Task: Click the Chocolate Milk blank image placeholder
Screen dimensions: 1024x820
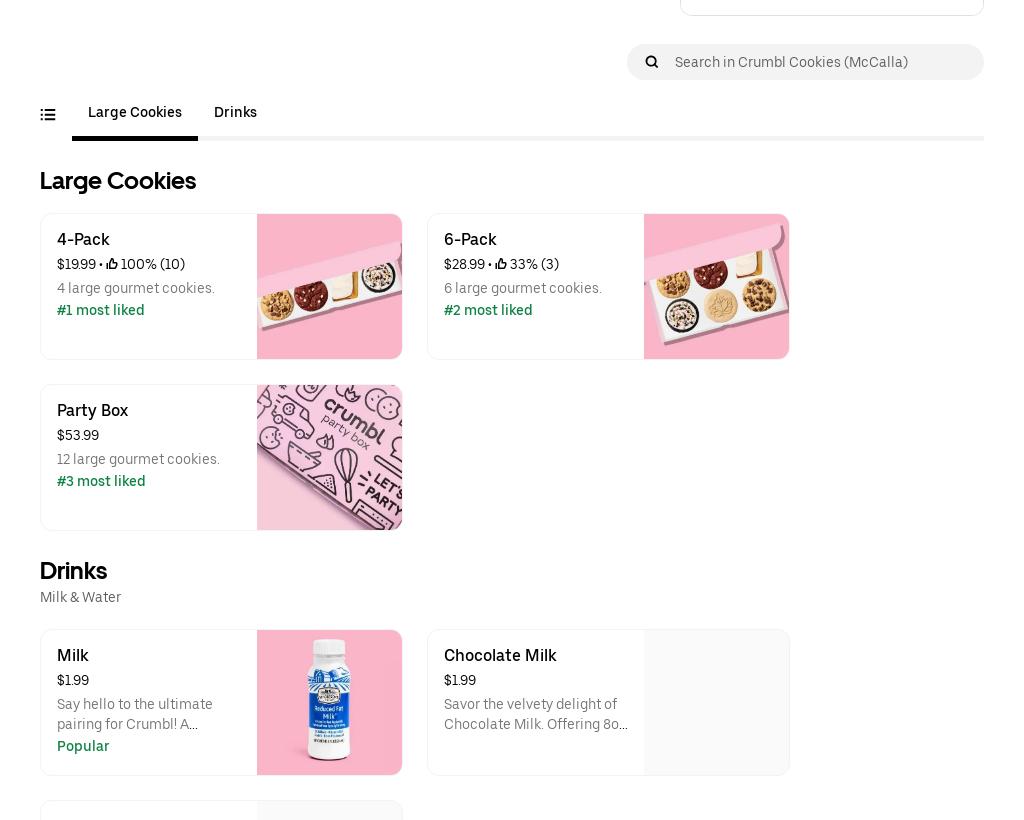Action: pyautogui.click(x=716, y=702)
